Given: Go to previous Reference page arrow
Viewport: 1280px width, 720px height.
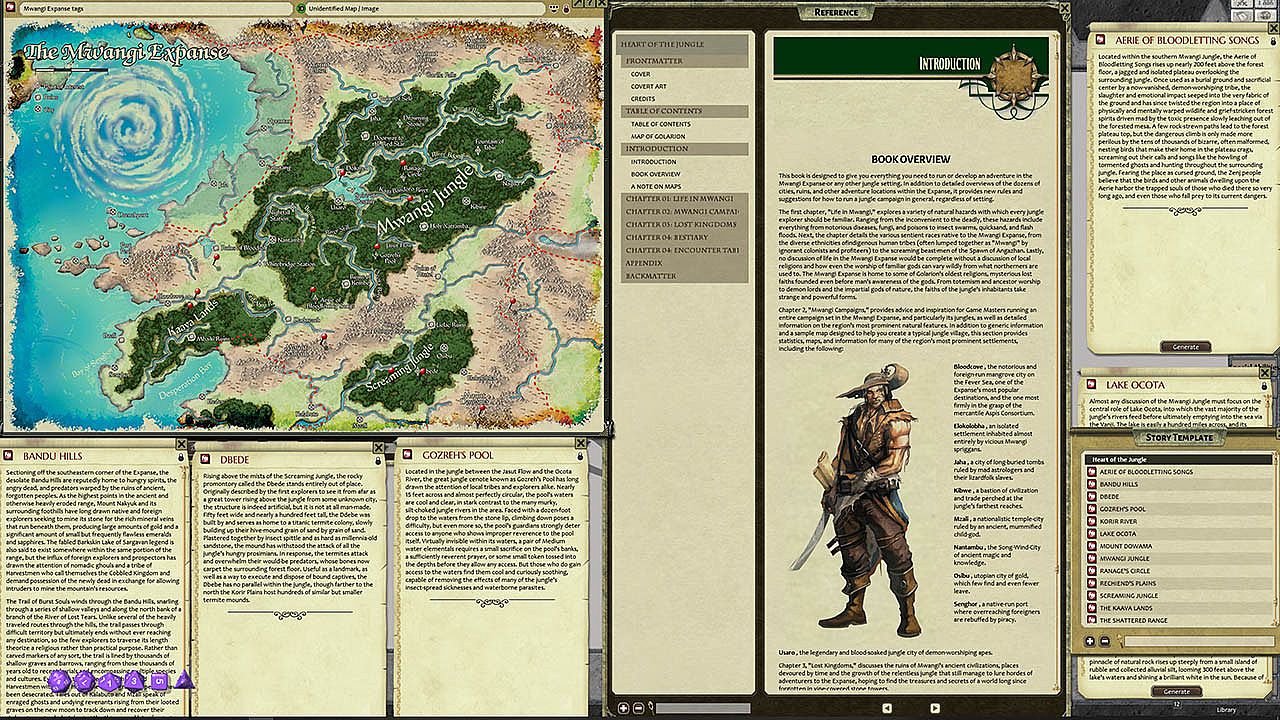Looking at the screenshot, I should coord(886,708).
